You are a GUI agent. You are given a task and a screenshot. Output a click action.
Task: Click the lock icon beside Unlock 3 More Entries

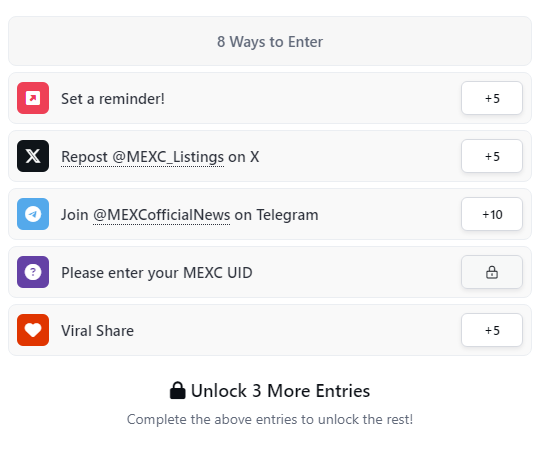(x=178, y=391)
